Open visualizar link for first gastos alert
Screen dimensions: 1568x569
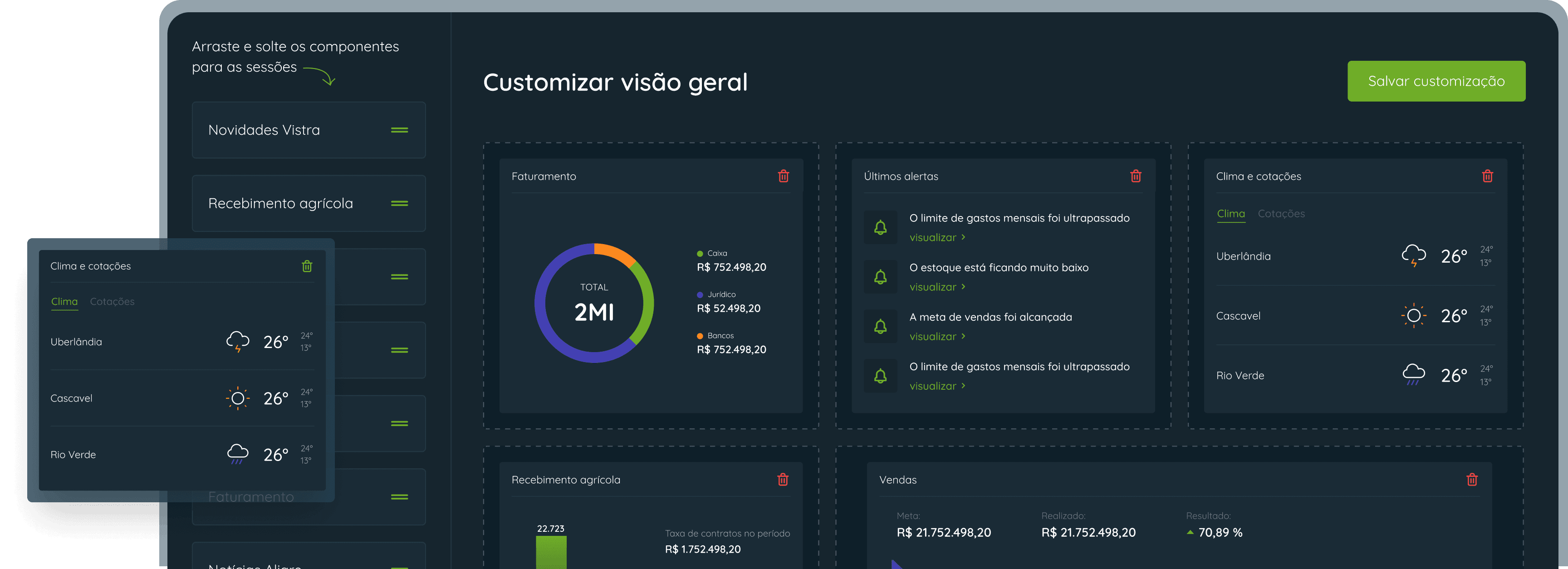point(937,237)
